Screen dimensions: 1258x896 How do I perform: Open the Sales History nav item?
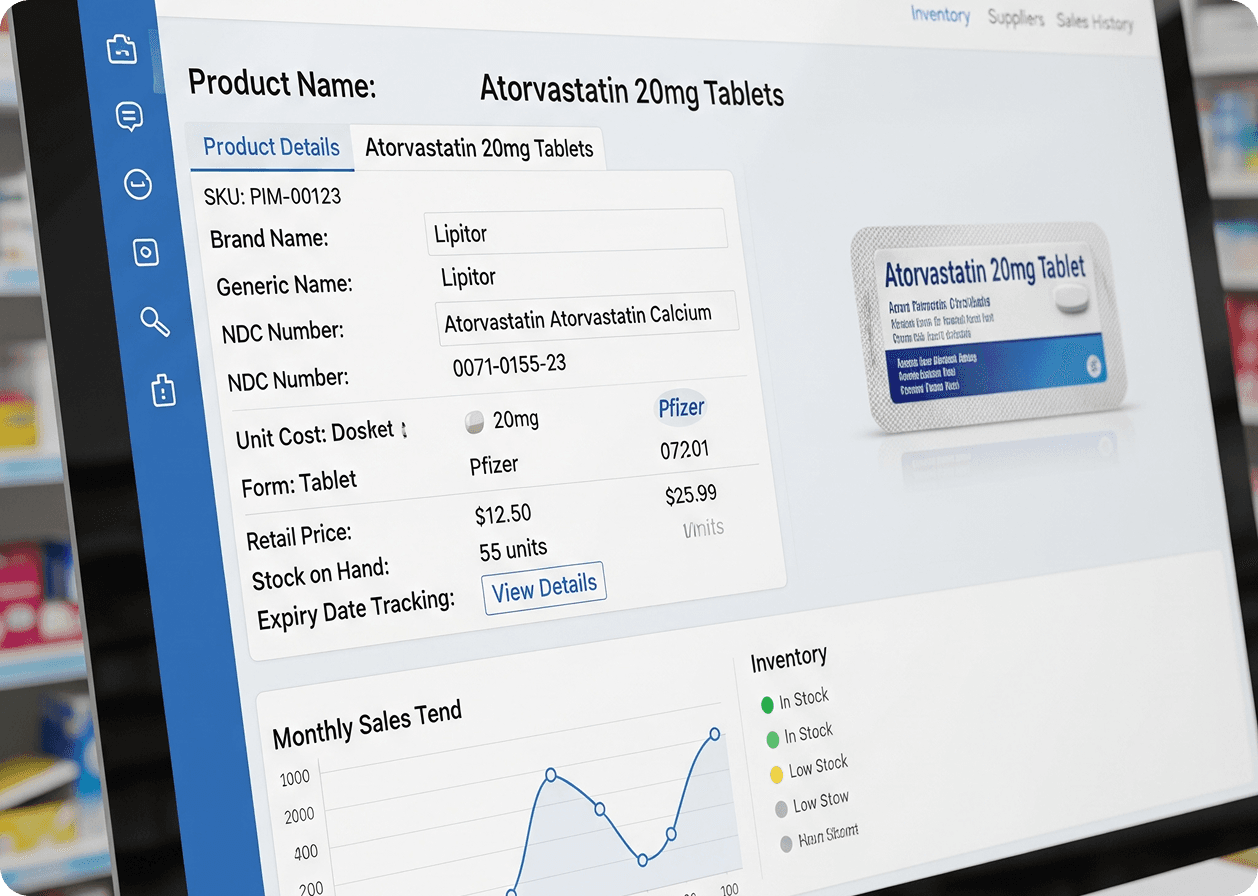point(1095,22)
